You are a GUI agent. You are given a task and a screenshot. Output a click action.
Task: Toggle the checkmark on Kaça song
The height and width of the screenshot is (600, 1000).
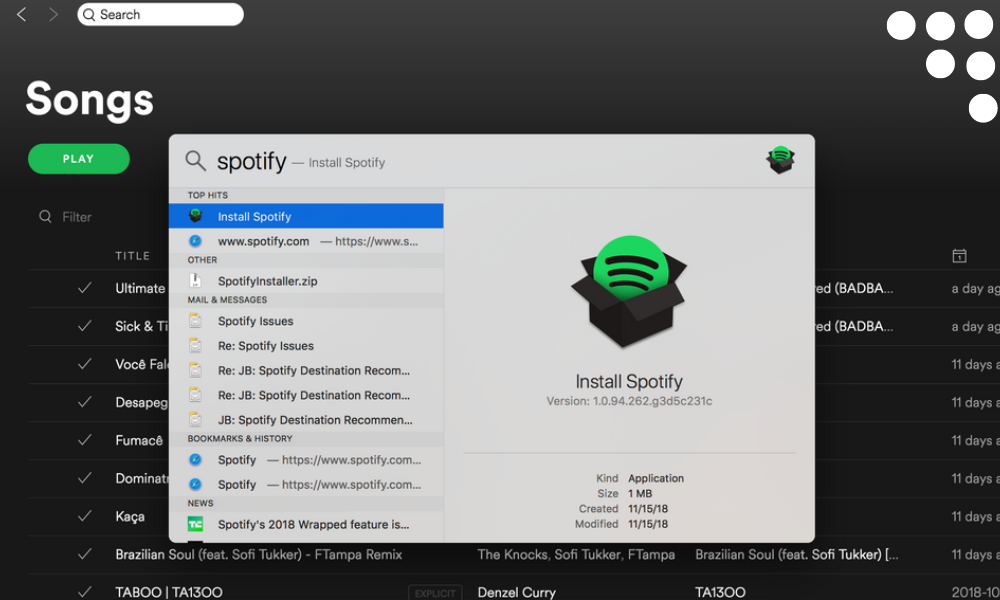click(84, 516)
